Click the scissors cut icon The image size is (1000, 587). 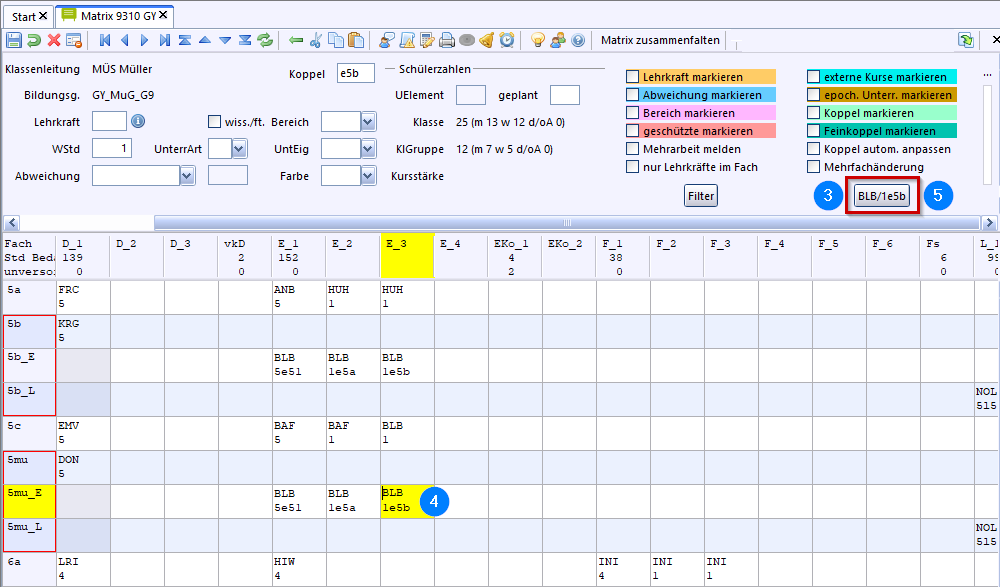click(316, 40)
